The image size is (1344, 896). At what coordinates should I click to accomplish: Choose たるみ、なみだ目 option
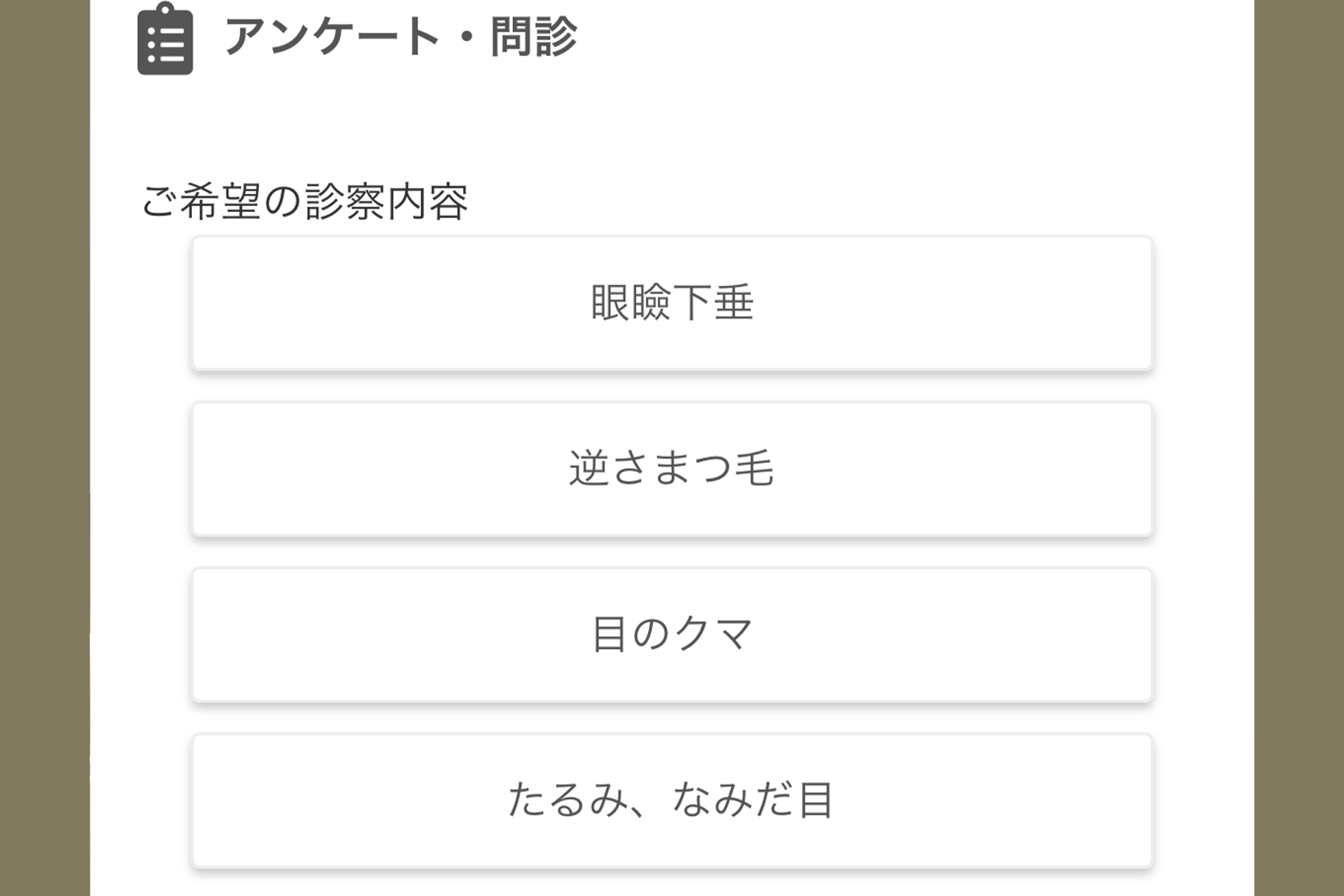[x=672, y=800]
